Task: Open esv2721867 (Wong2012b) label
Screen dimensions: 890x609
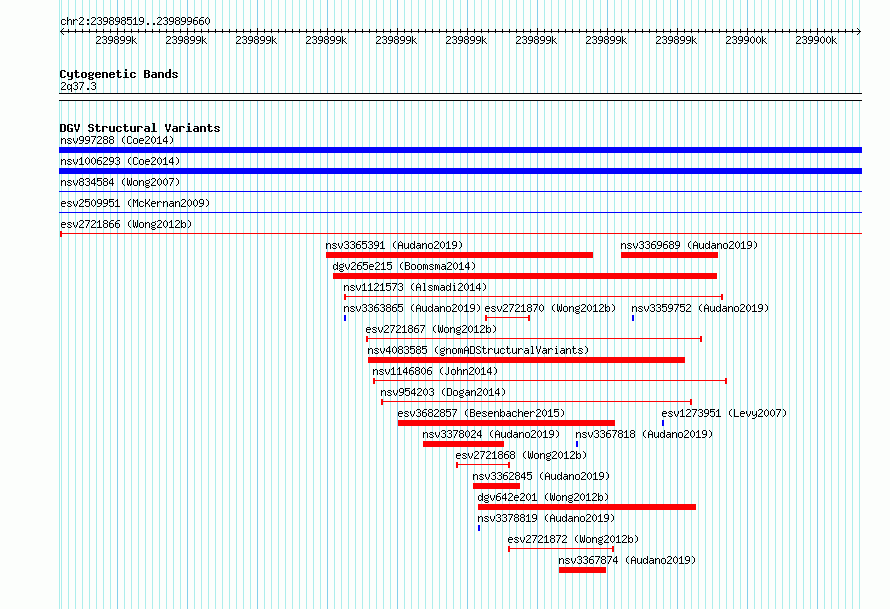Action: tap(431, 329)
